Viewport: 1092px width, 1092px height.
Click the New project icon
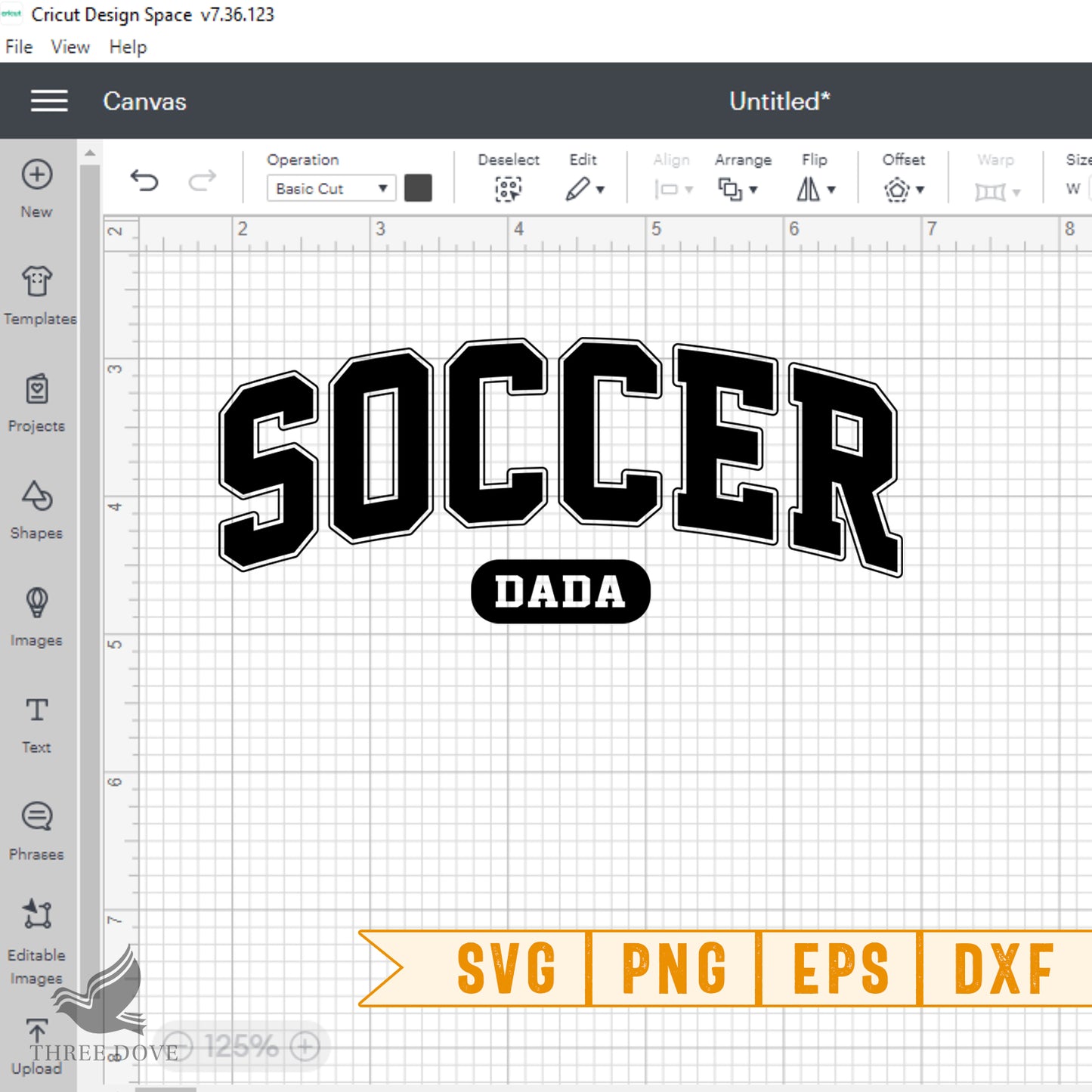pyautogui.click(x=36, y=175)
